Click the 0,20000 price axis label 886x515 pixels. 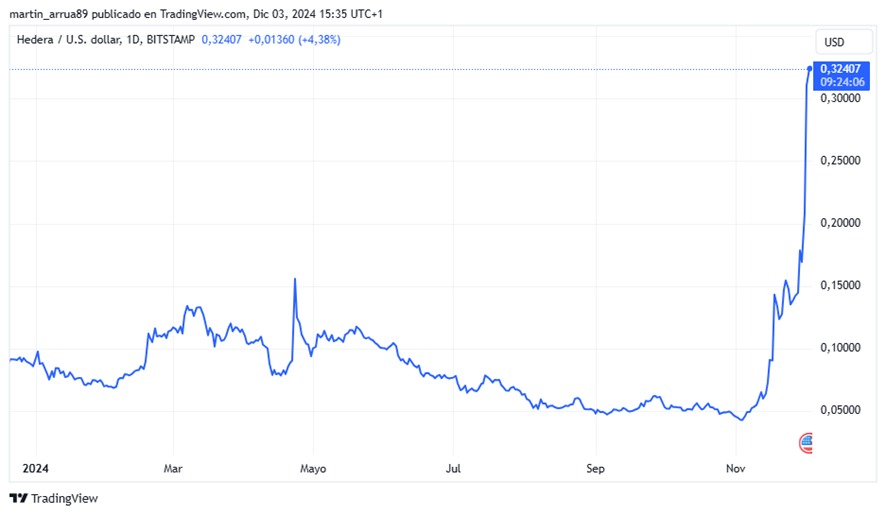(841, 223)
